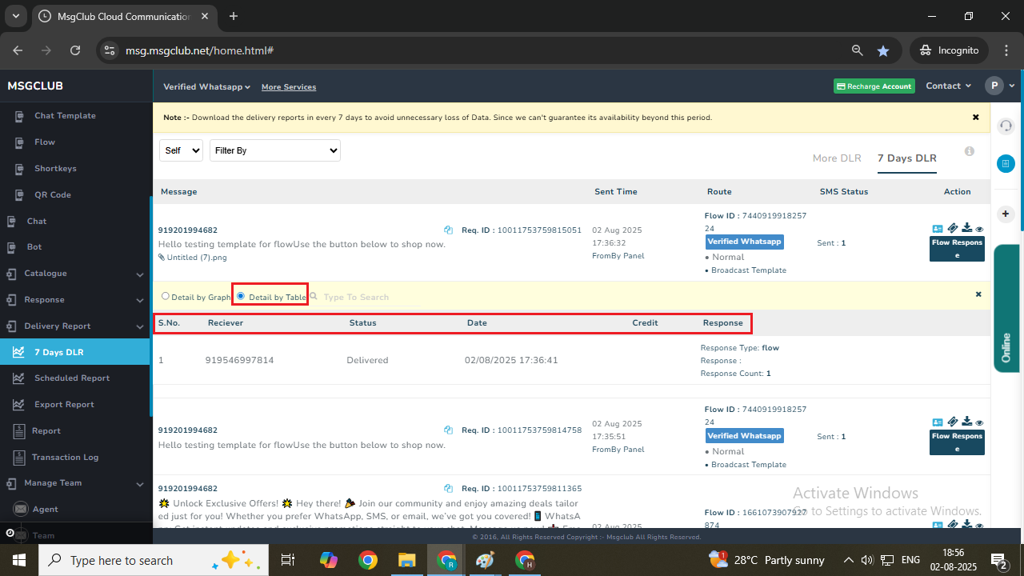The height and width of the screenshot is (576, 1024).
Task: Toggle eye view for request 10011753759814758
Action: pyautogui.click(x=980, y=423)
